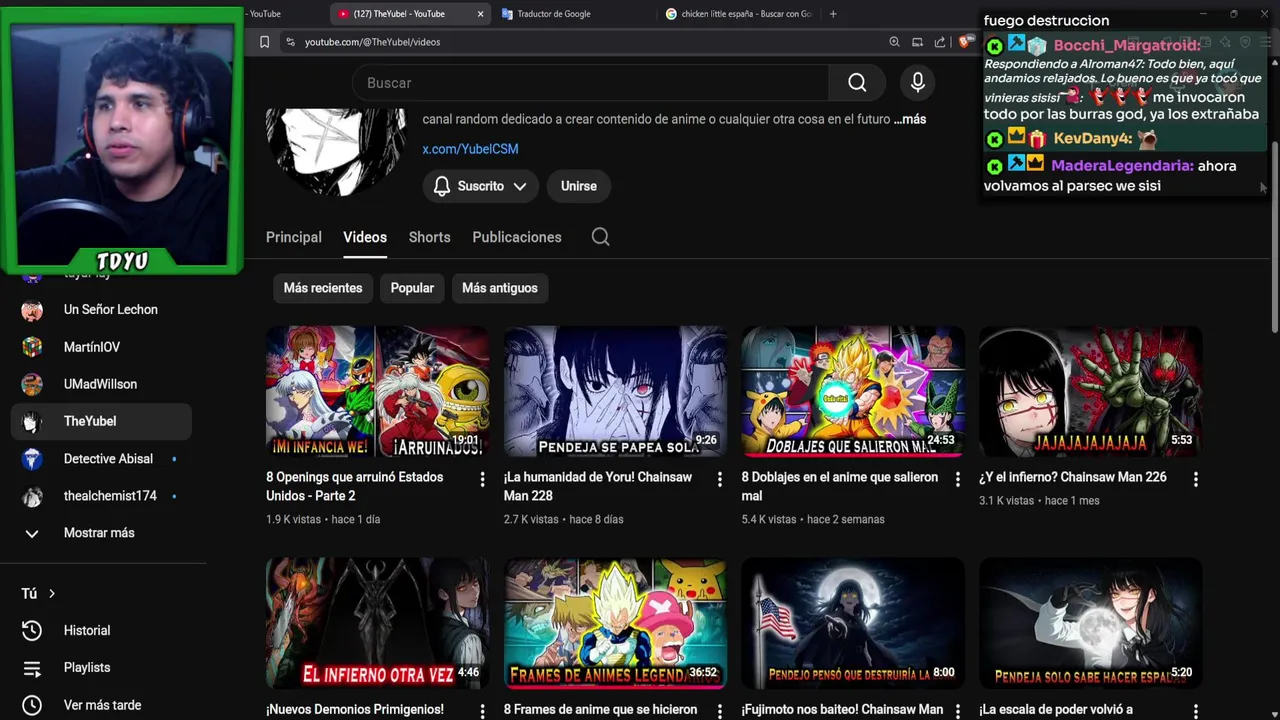Open browser zoom magnifier icon

tap(894, 42)
